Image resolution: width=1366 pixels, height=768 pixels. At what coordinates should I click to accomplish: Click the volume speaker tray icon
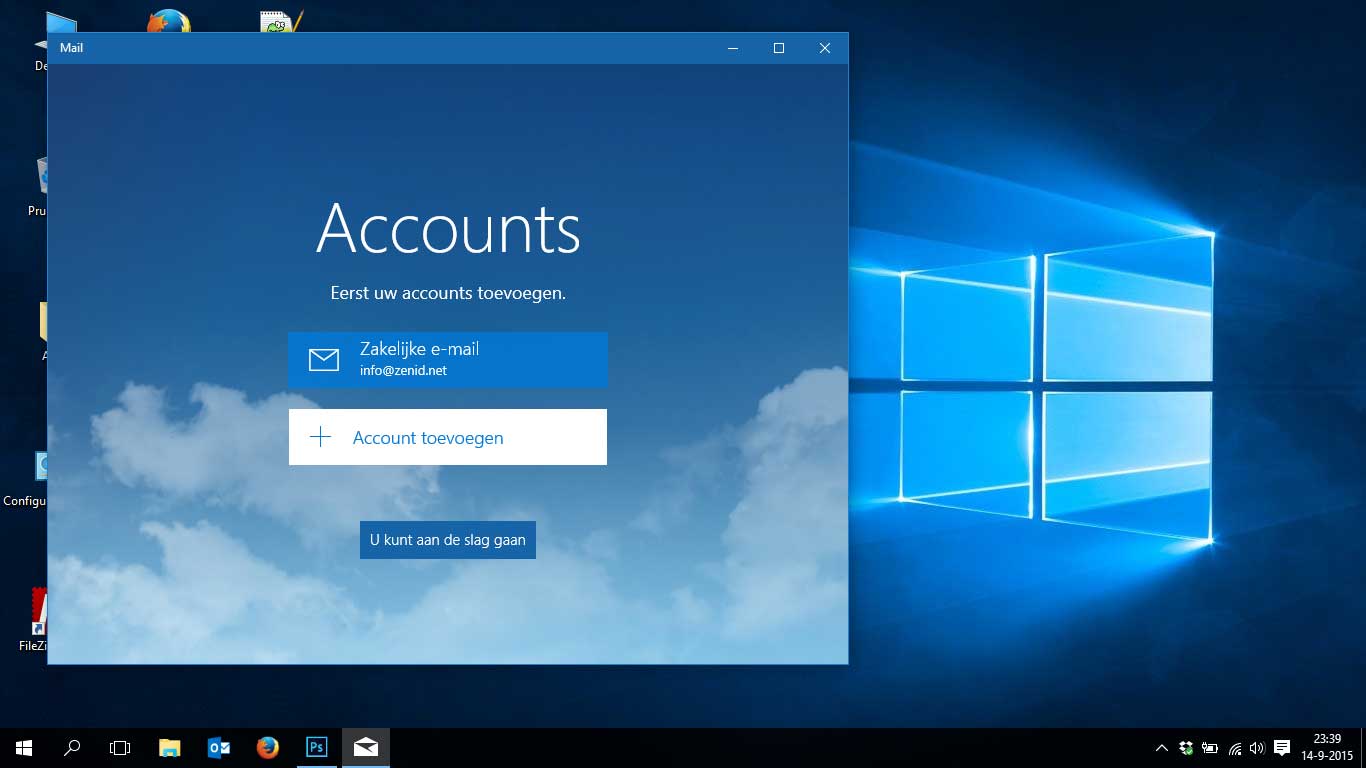click(x=1257, y=748)
